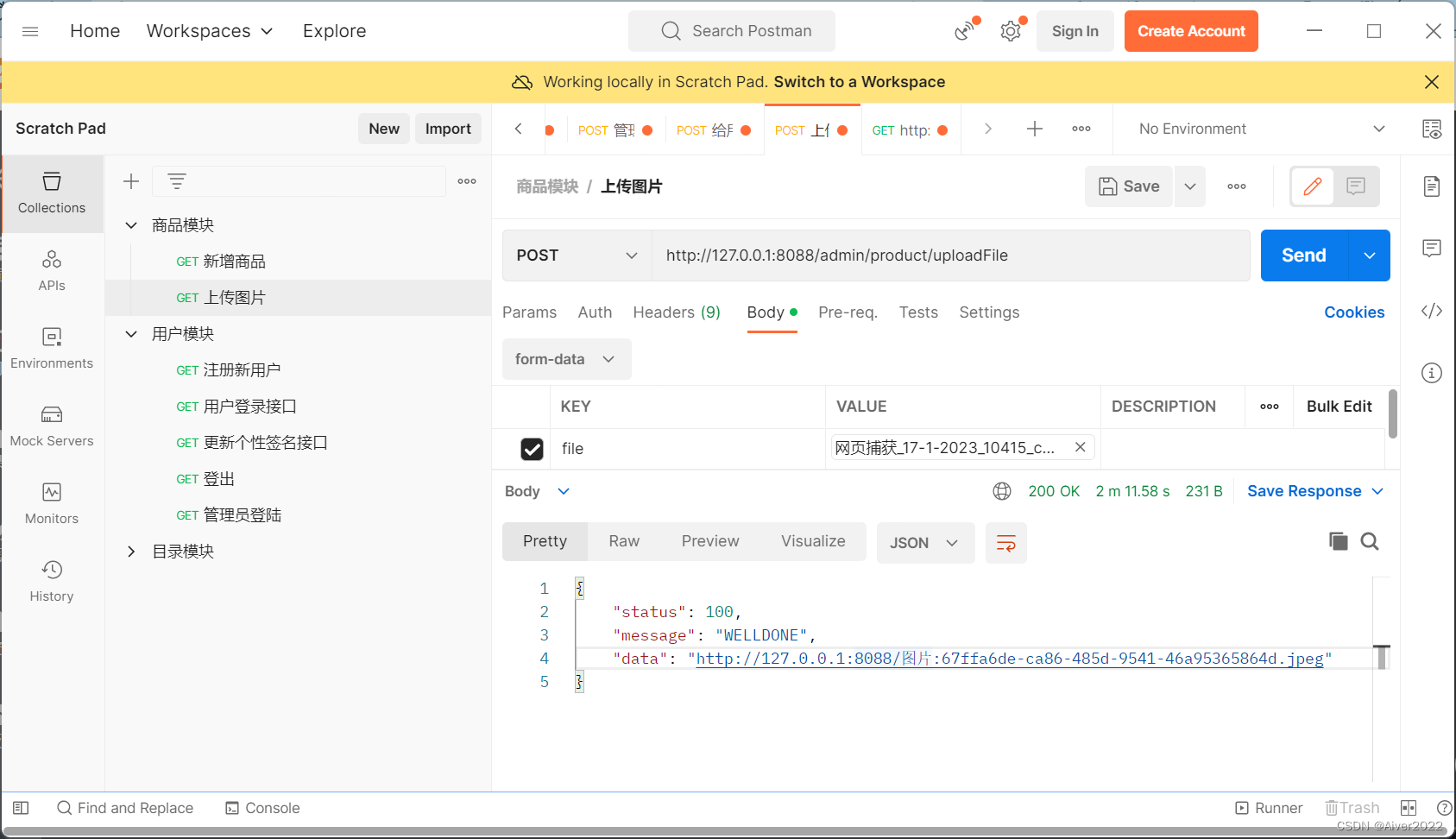1456x839 pixels.
Task: Open the two-pane layout icon
Action: point(1409,808)
